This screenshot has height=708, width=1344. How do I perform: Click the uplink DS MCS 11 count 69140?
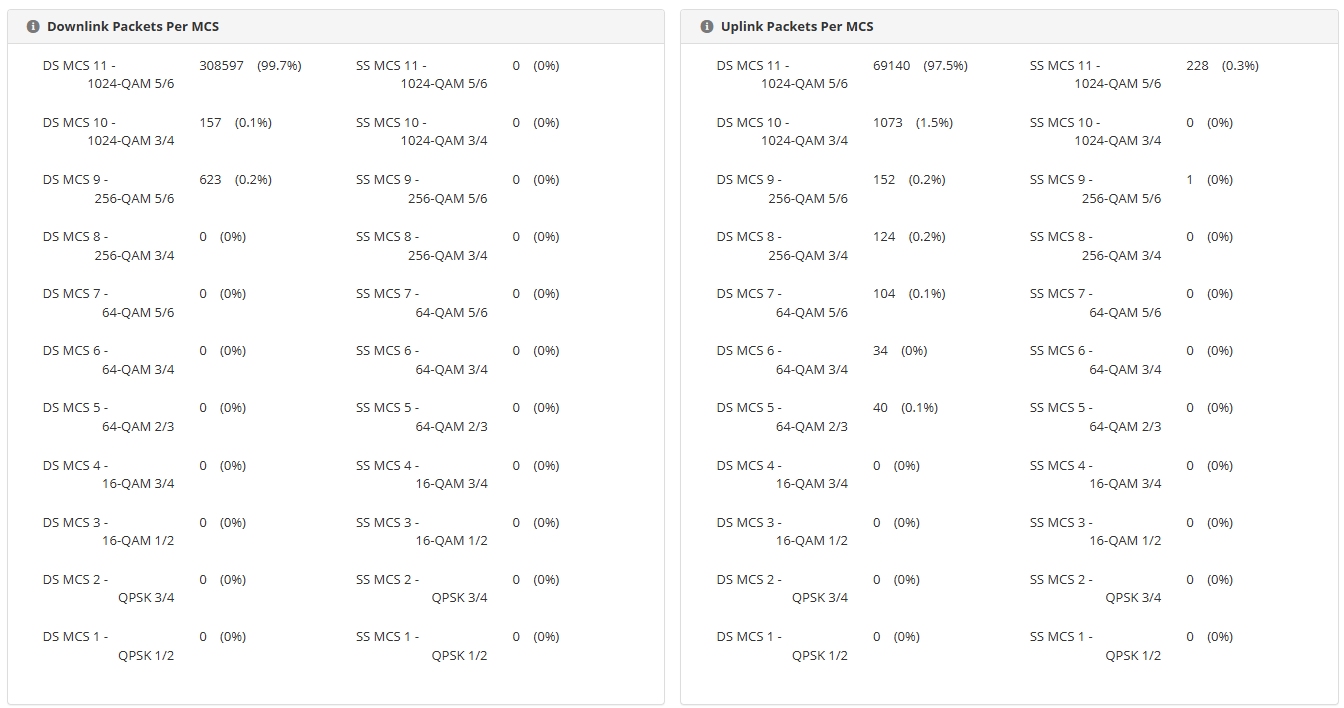click(x=891, y=66)
